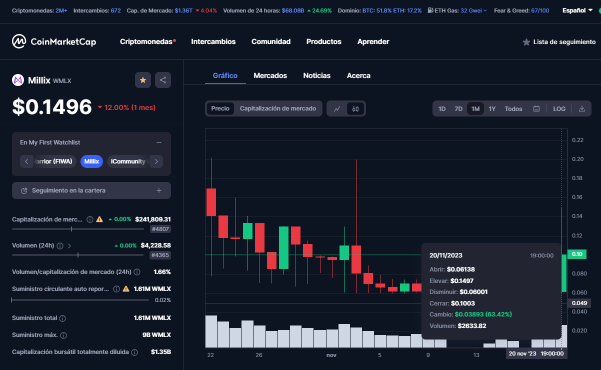Click the green 0.10 price axis label

(577, 254)
